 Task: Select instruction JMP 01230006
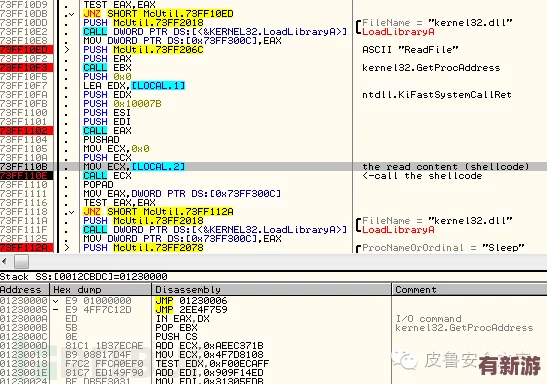tap(192, 301)
